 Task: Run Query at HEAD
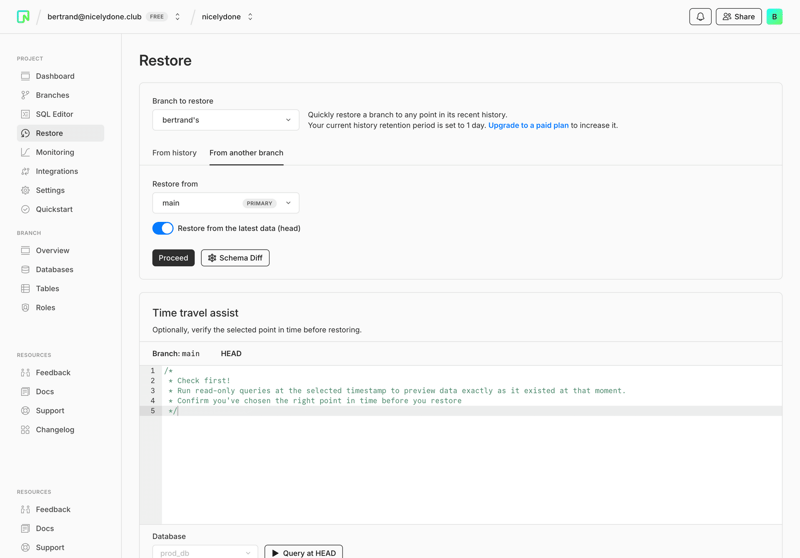(304, 552)
